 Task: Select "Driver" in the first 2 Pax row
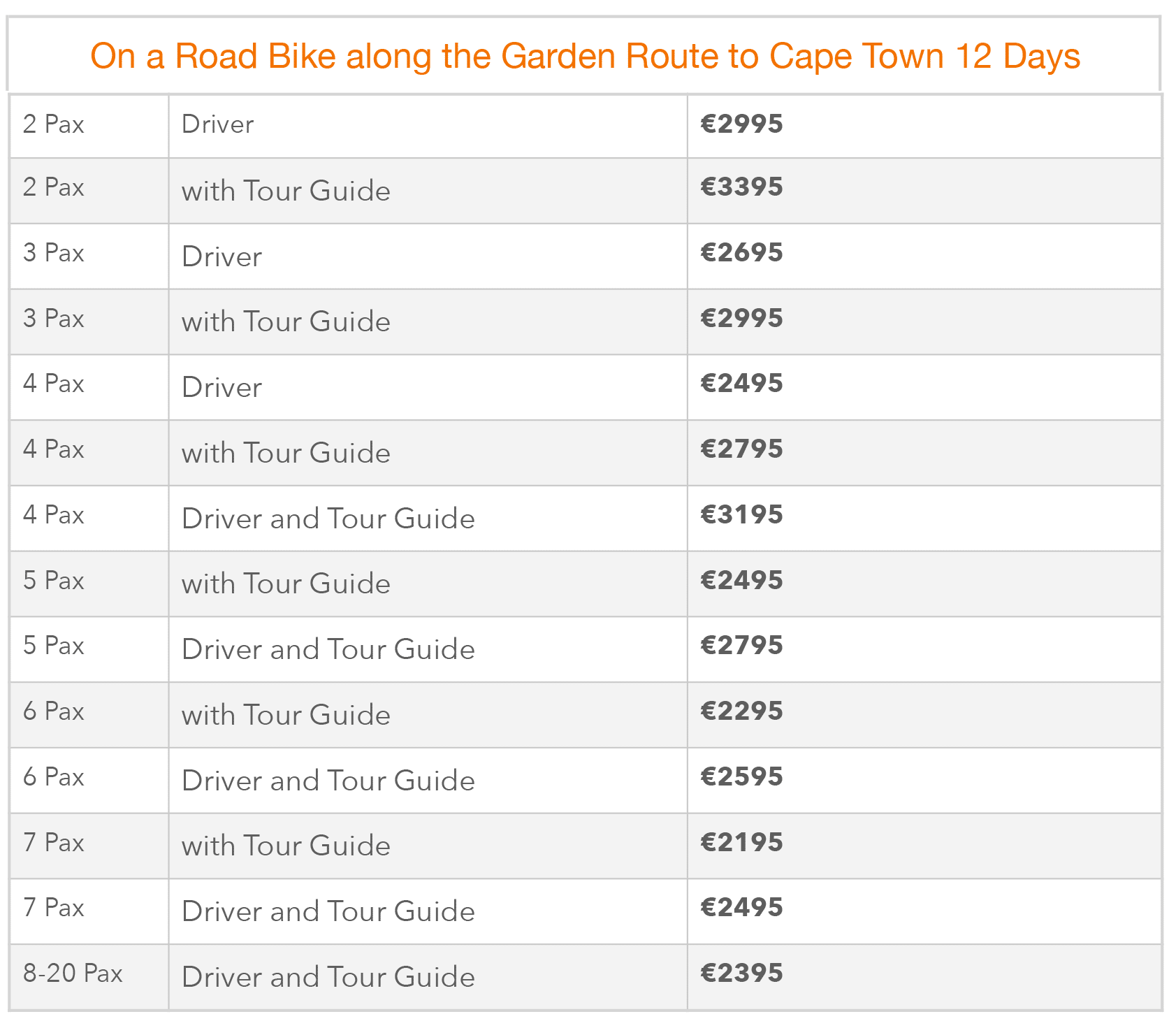coord(217,124)
